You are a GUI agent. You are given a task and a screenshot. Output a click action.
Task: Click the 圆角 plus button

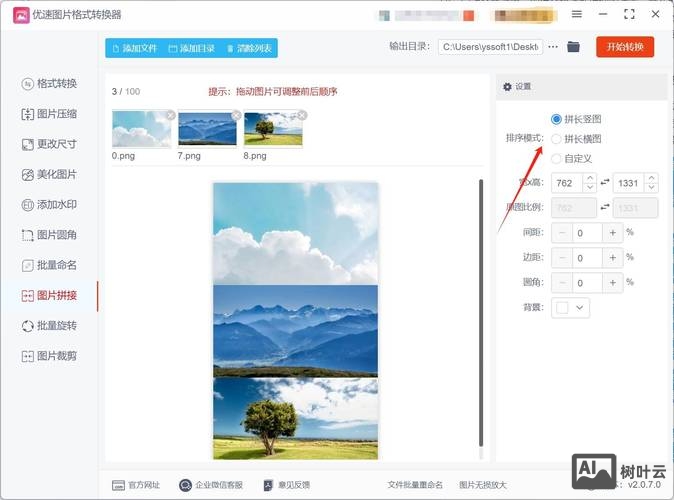[613, 282]
